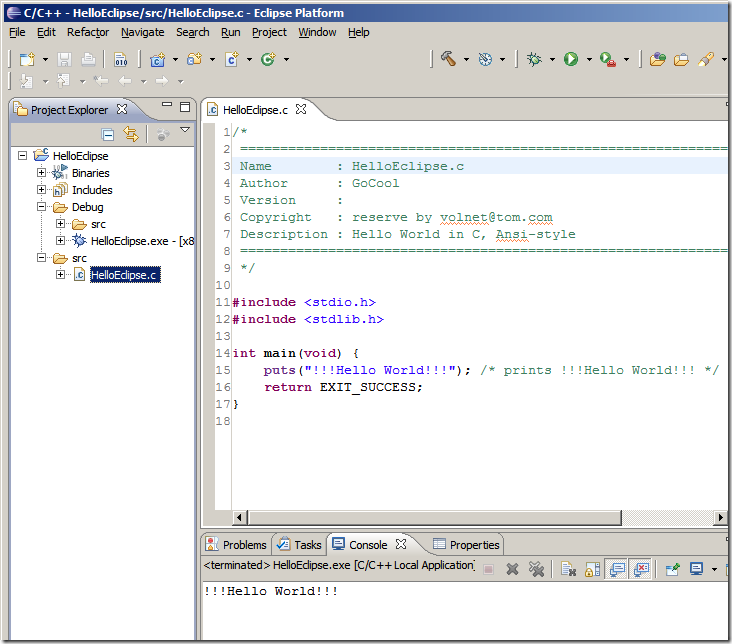The image size is (732, 644).
Task: Open the Run button dropdown arrow
Action: (x=589, y=59)
